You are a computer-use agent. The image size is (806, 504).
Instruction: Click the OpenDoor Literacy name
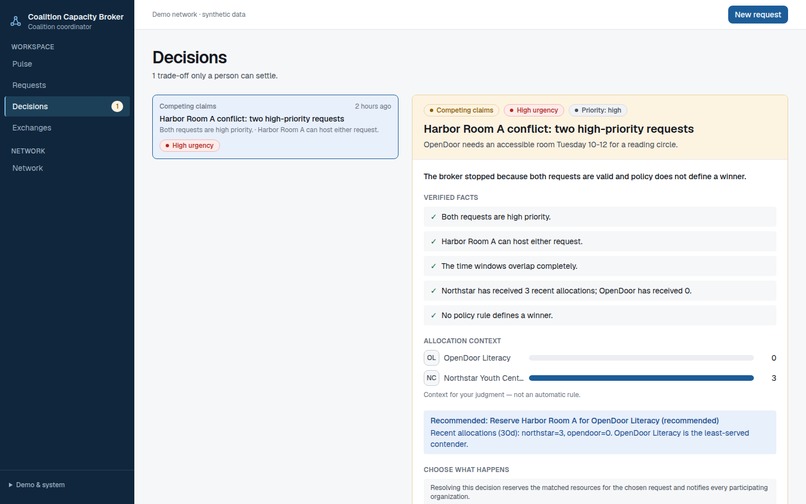coord(477,358)
